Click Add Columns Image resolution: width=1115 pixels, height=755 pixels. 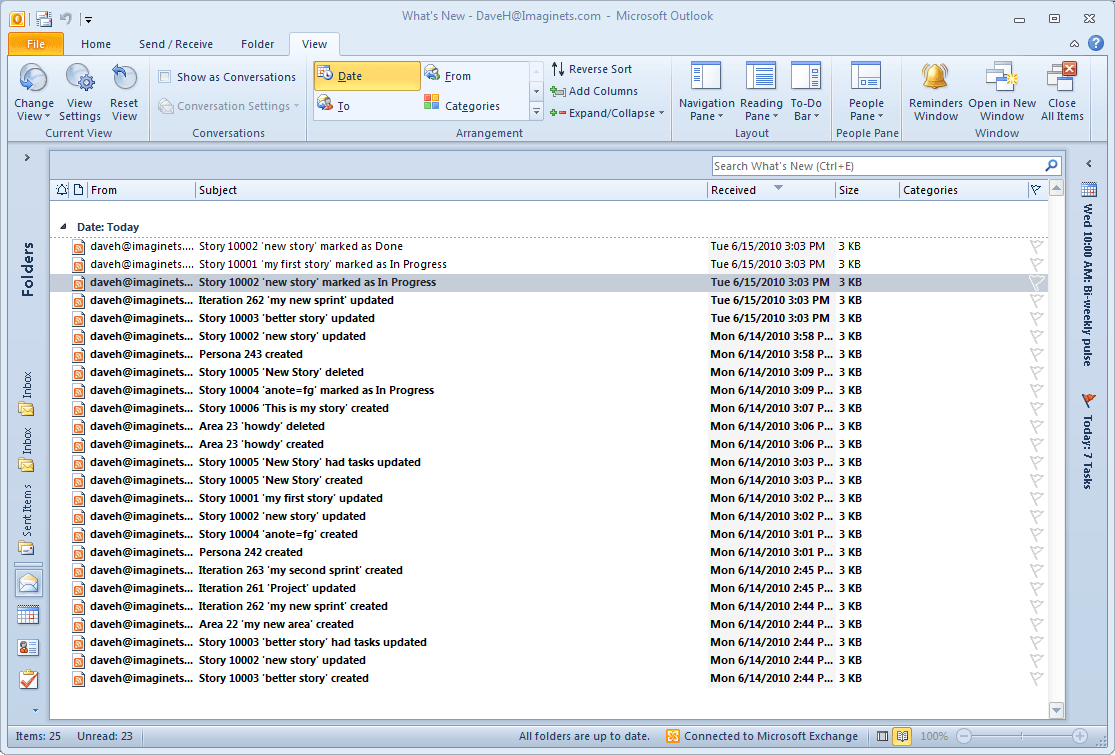click(x=594, y=91)
